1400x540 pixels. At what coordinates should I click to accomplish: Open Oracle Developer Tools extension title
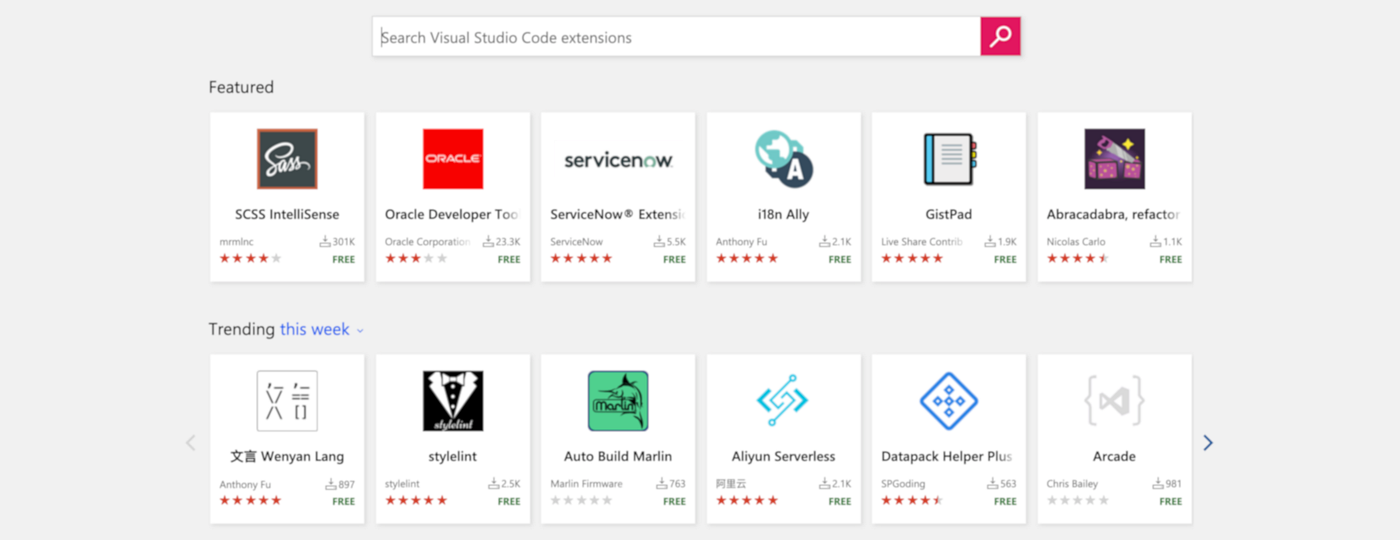point(452,214)
